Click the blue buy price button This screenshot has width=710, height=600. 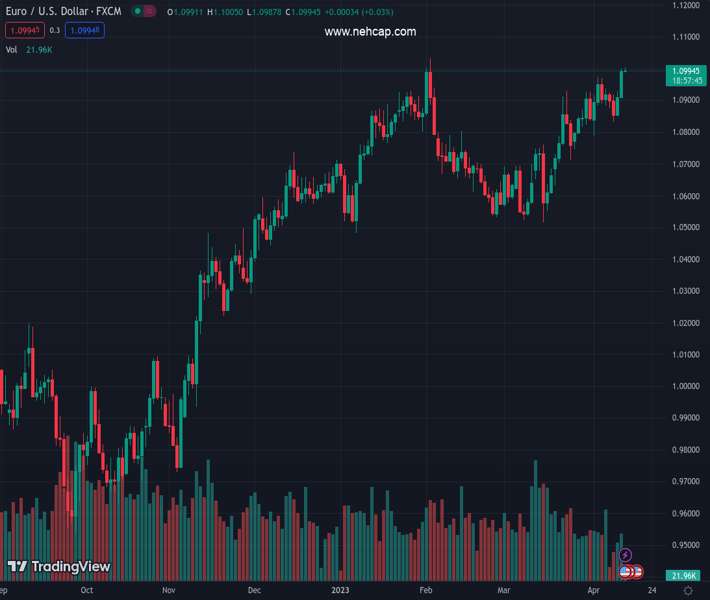84,31
